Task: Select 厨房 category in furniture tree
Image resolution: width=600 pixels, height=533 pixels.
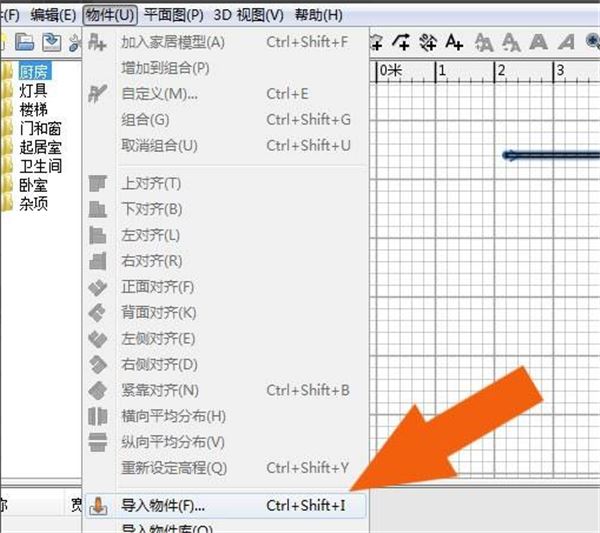Action: tap(34, 72)
